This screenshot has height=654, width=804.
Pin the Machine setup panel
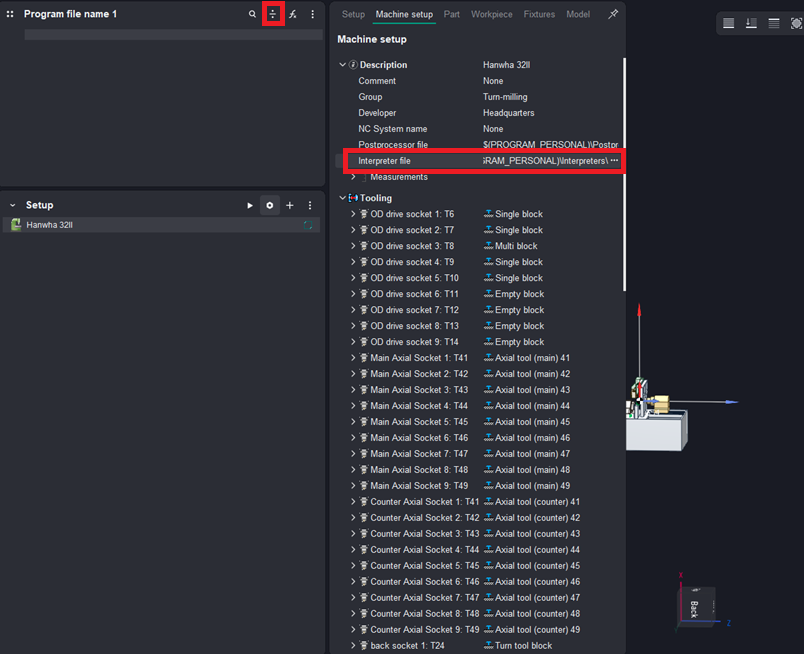[x=613, y=14]
